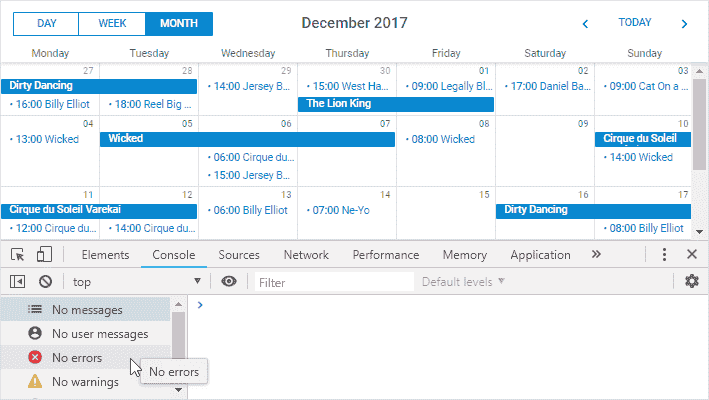709x400 pixels.
Task: Select MONTH view button
Action: [179, 24]
